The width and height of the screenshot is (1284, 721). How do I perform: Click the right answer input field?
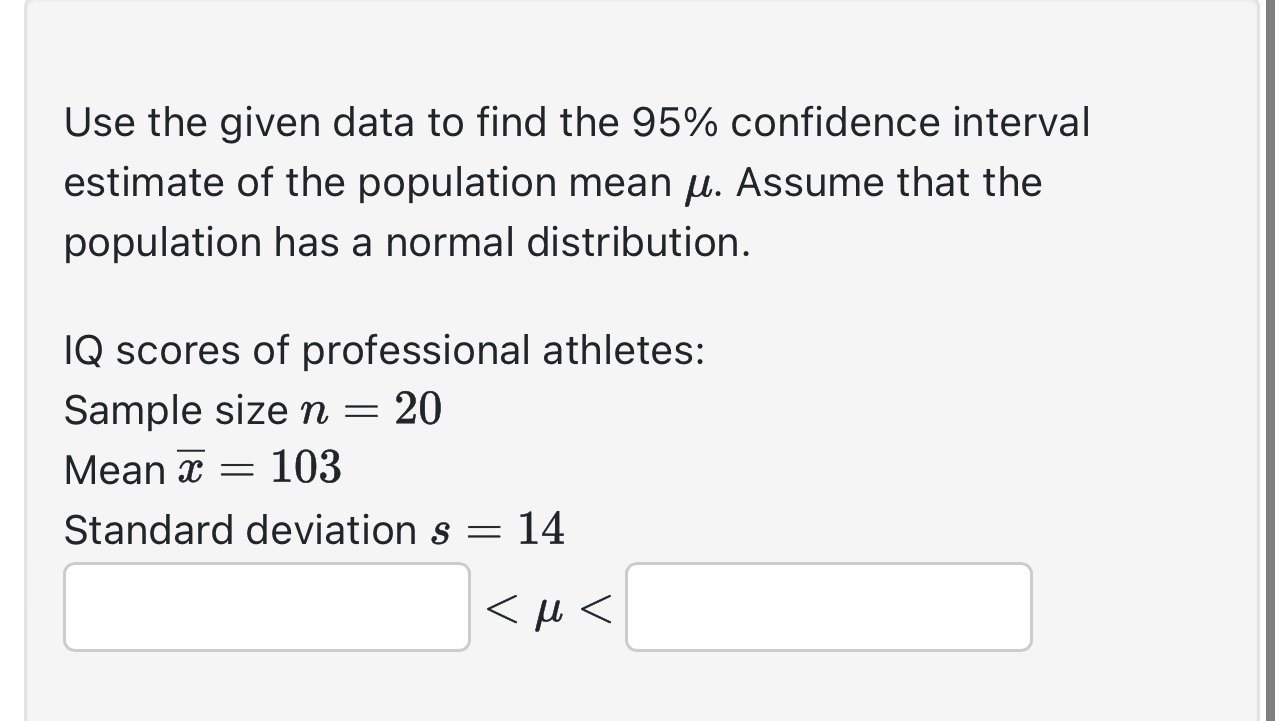[828, 606]
